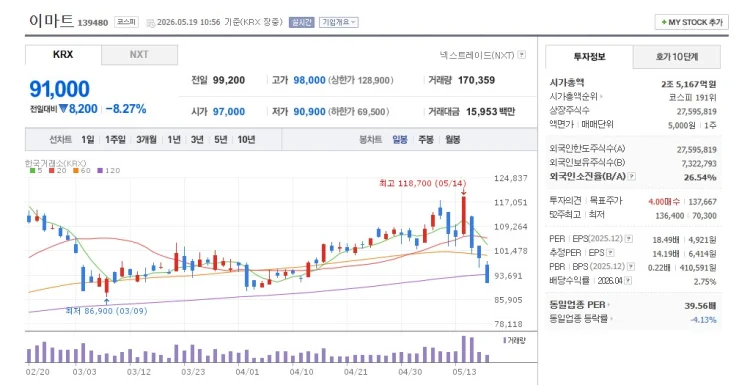Image resolution: width=750 pixels, height=385 pixels.
Task: Click the 상한가 128,900 limit text
Action: point(361,80)
